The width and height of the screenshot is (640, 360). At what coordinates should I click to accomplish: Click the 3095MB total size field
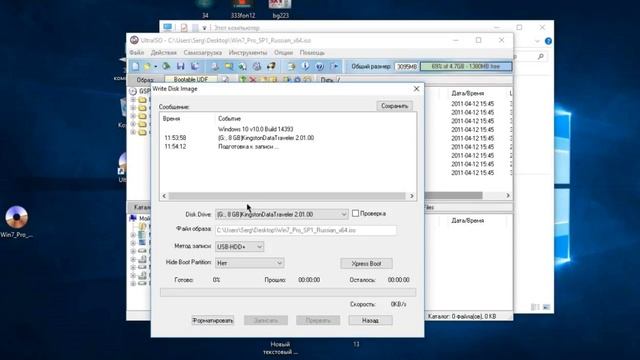click(407, 67)
